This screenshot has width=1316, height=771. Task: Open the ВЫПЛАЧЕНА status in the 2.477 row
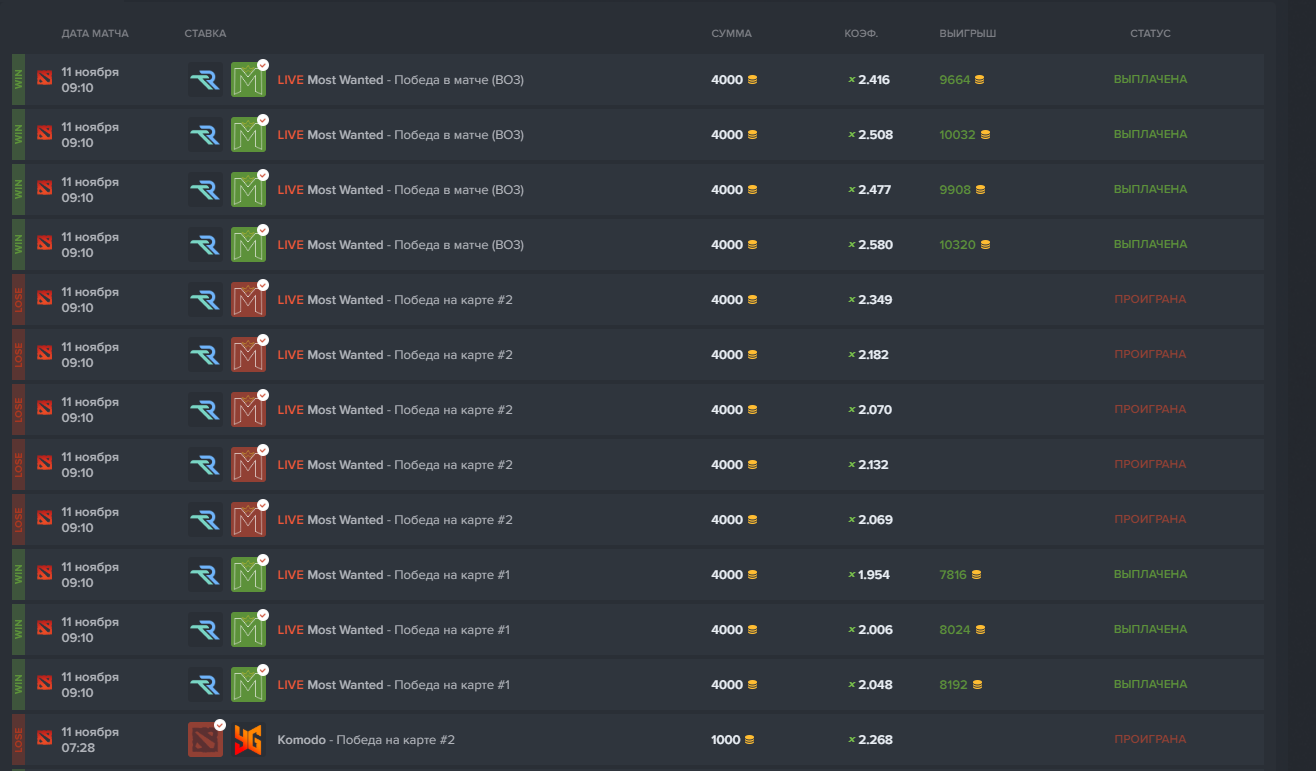point(1150,189)
